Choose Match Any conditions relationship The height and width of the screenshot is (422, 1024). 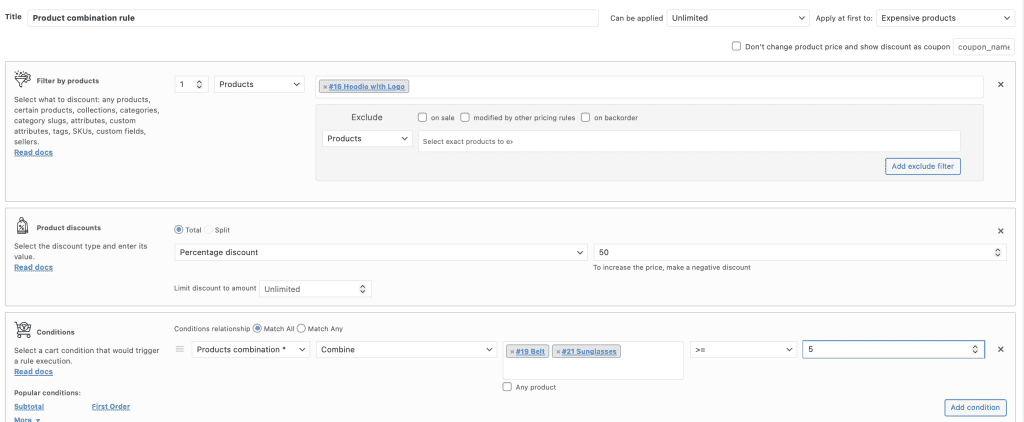point(301,328)
